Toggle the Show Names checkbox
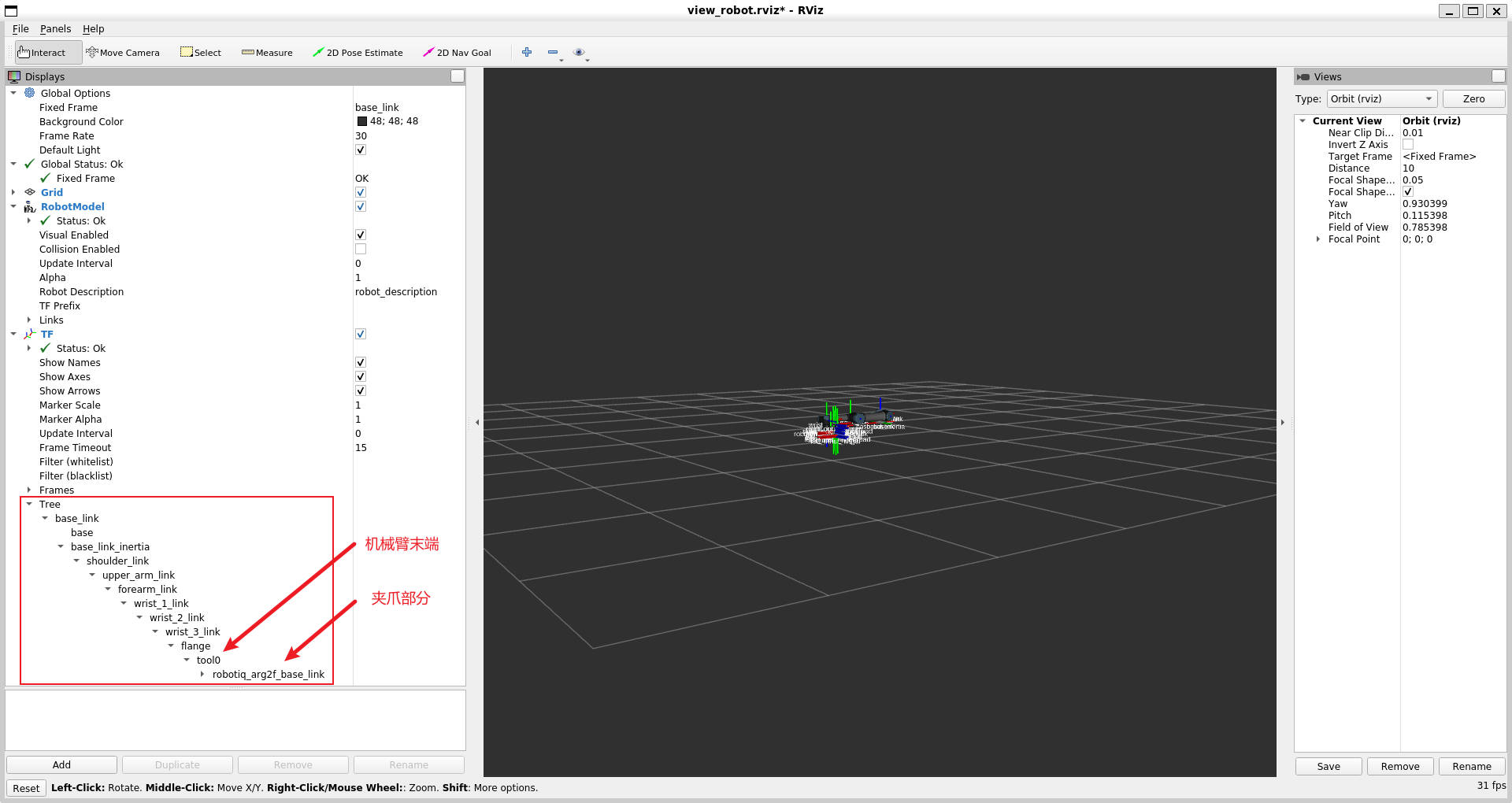The image size is (1512, 803). [361, 362]
